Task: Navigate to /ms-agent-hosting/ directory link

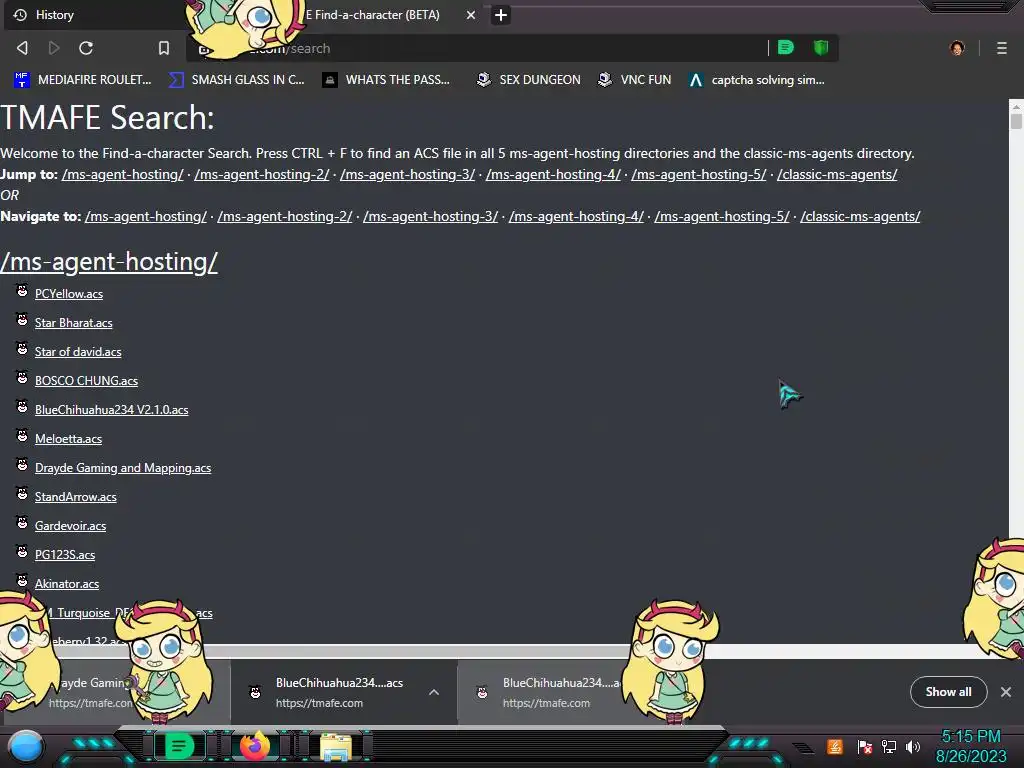Action: coord(146,216)
